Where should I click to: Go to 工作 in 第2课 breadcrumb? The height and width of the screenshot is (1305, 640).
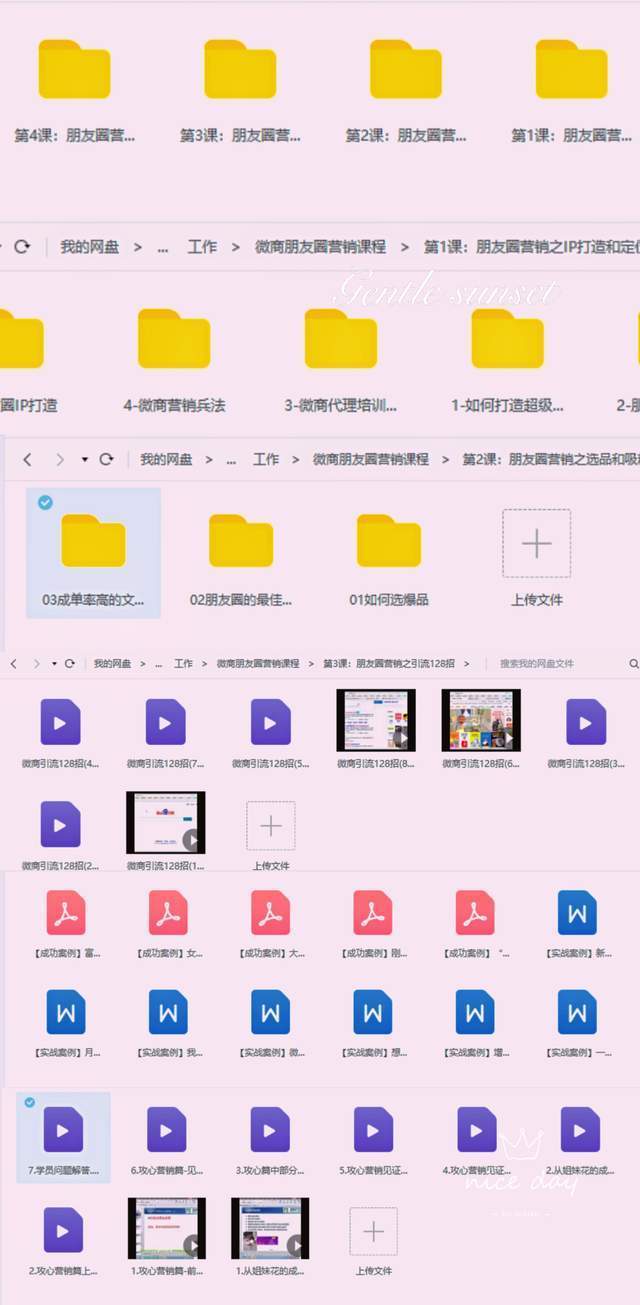click(x=266, y=459)
